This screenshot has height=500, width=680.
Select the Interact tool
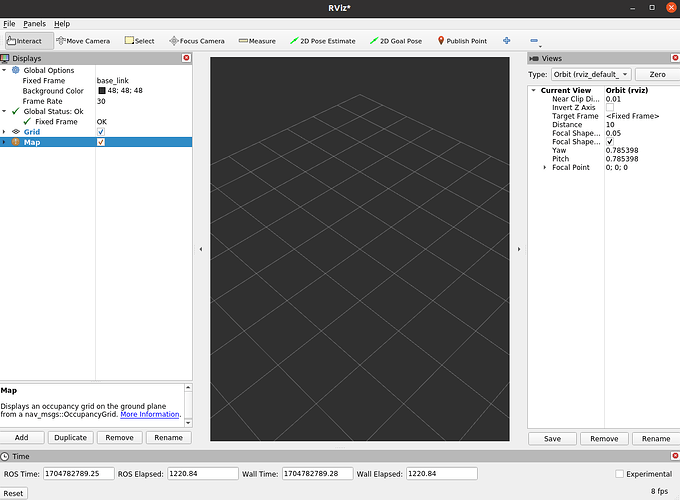[x=25, y=41]
